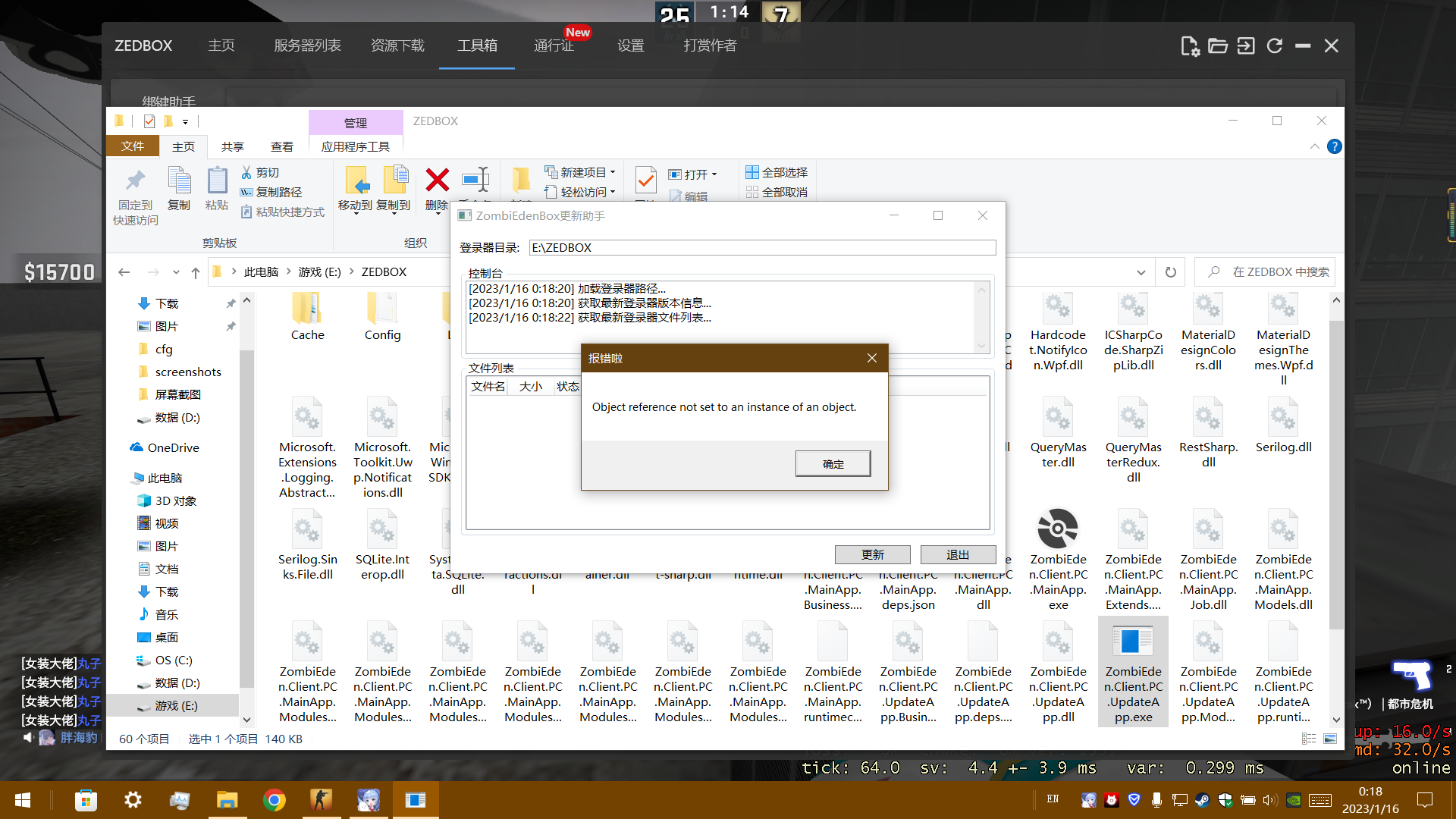
Task: Select the Serilog.dll file
Action: point(1283,425)
